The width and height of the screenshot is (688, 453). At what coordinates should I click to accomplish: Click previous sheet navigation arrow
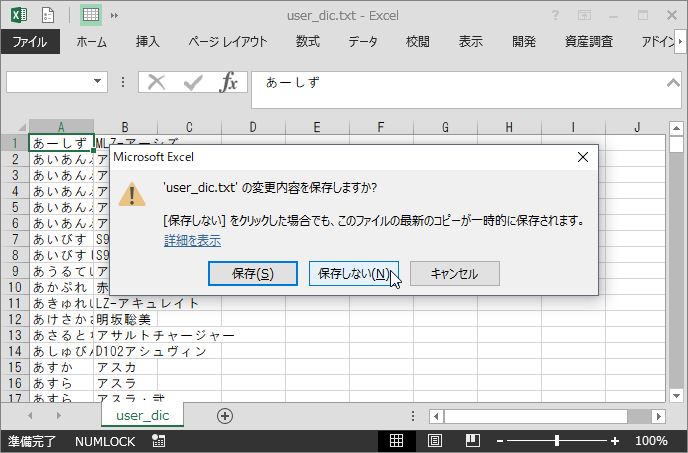click(x=30, y=415)
